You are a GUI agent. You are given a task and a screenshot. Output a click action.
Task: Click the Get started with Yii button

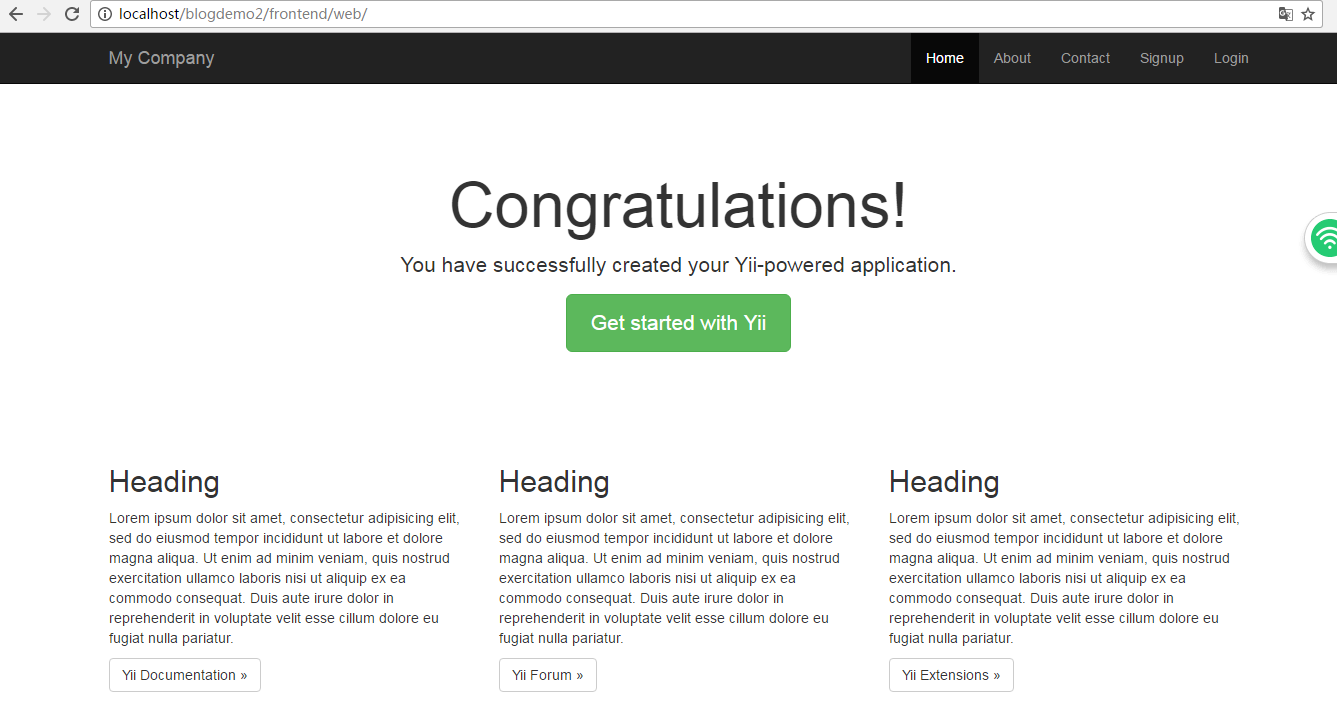click(678, 323)
